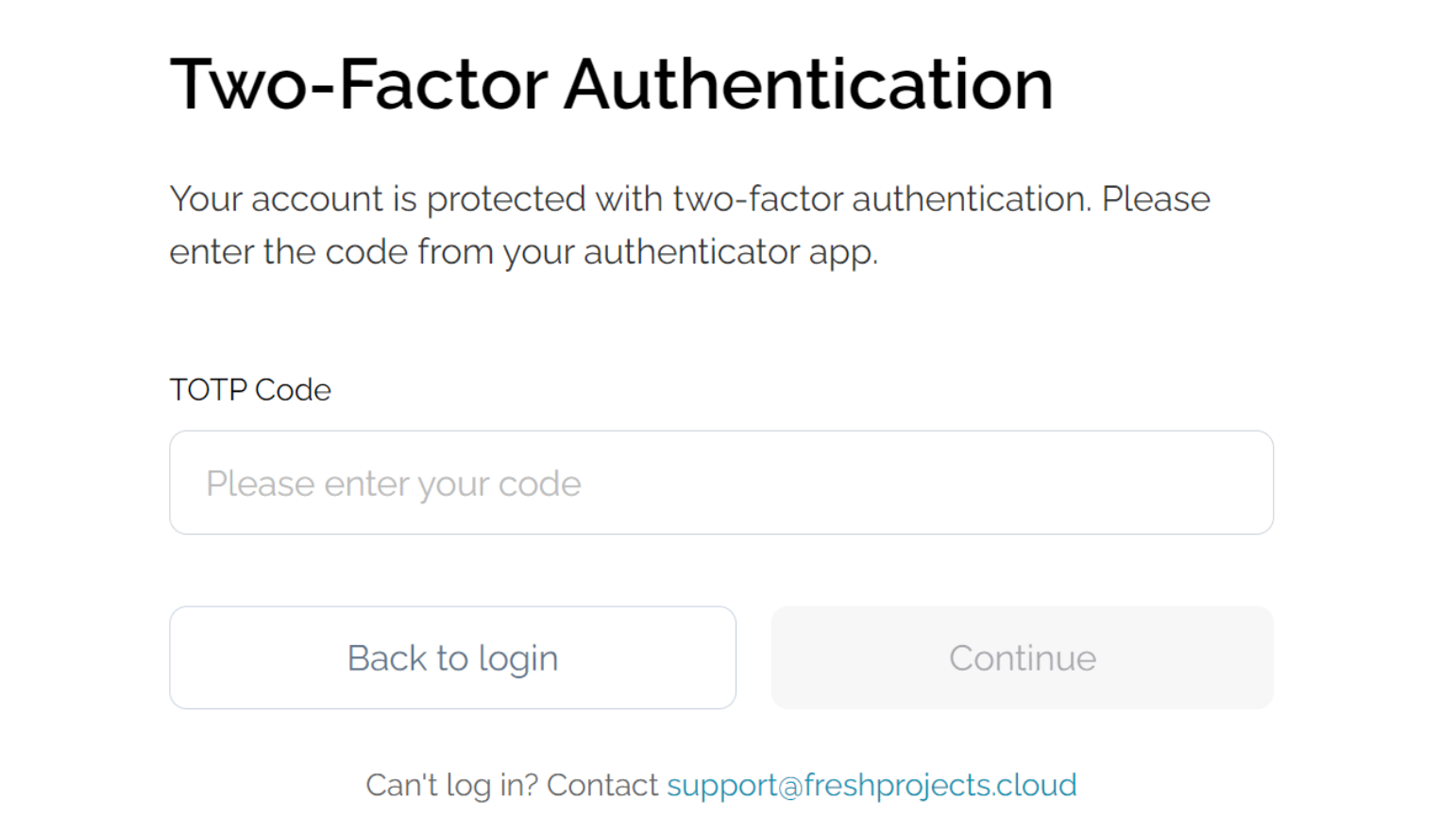The image size is (1456, 834).
Task: Click the blue support email address
Action: coord(871,785)
